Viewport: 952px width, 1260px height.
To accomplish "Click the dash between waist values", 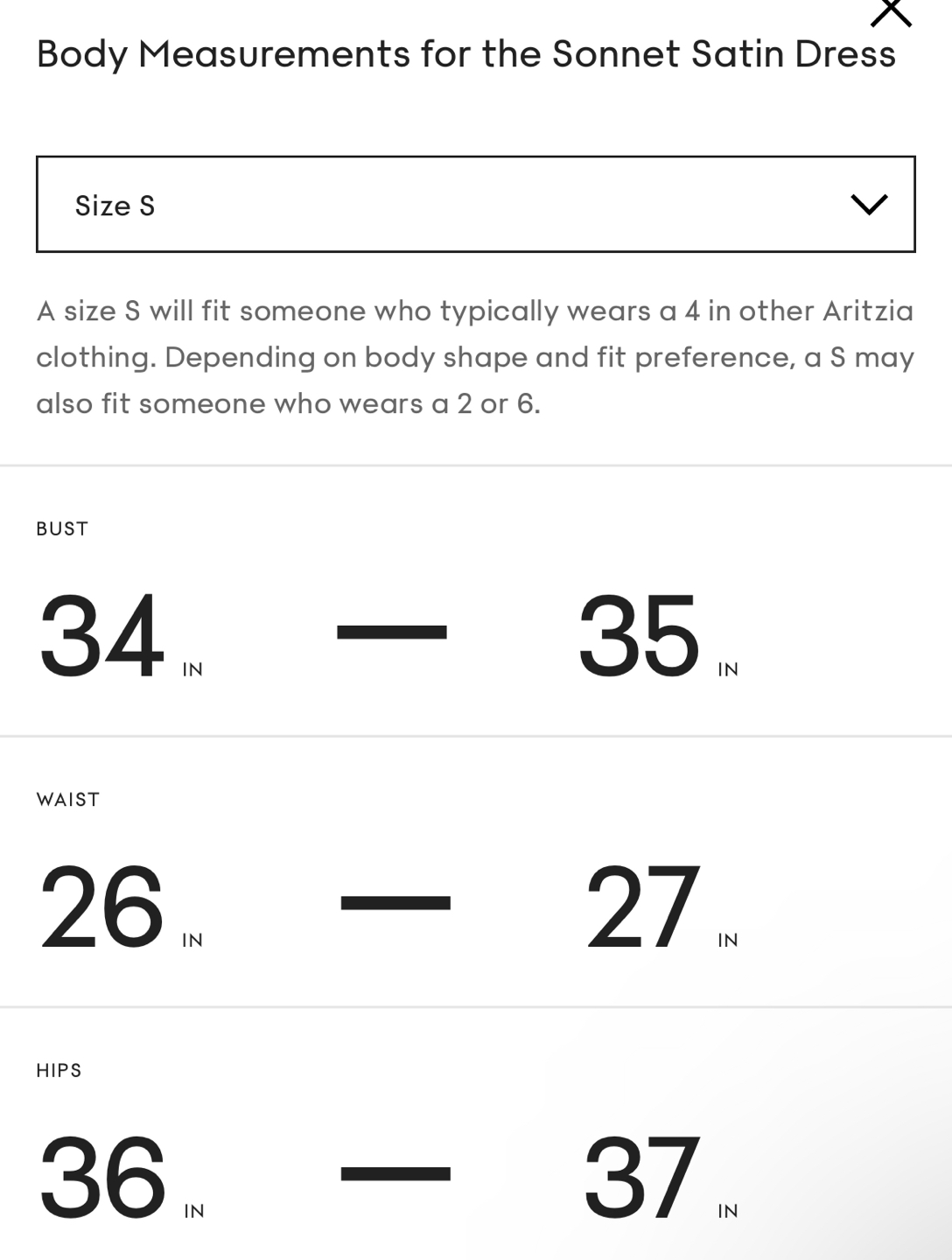I will coord(395,902).
